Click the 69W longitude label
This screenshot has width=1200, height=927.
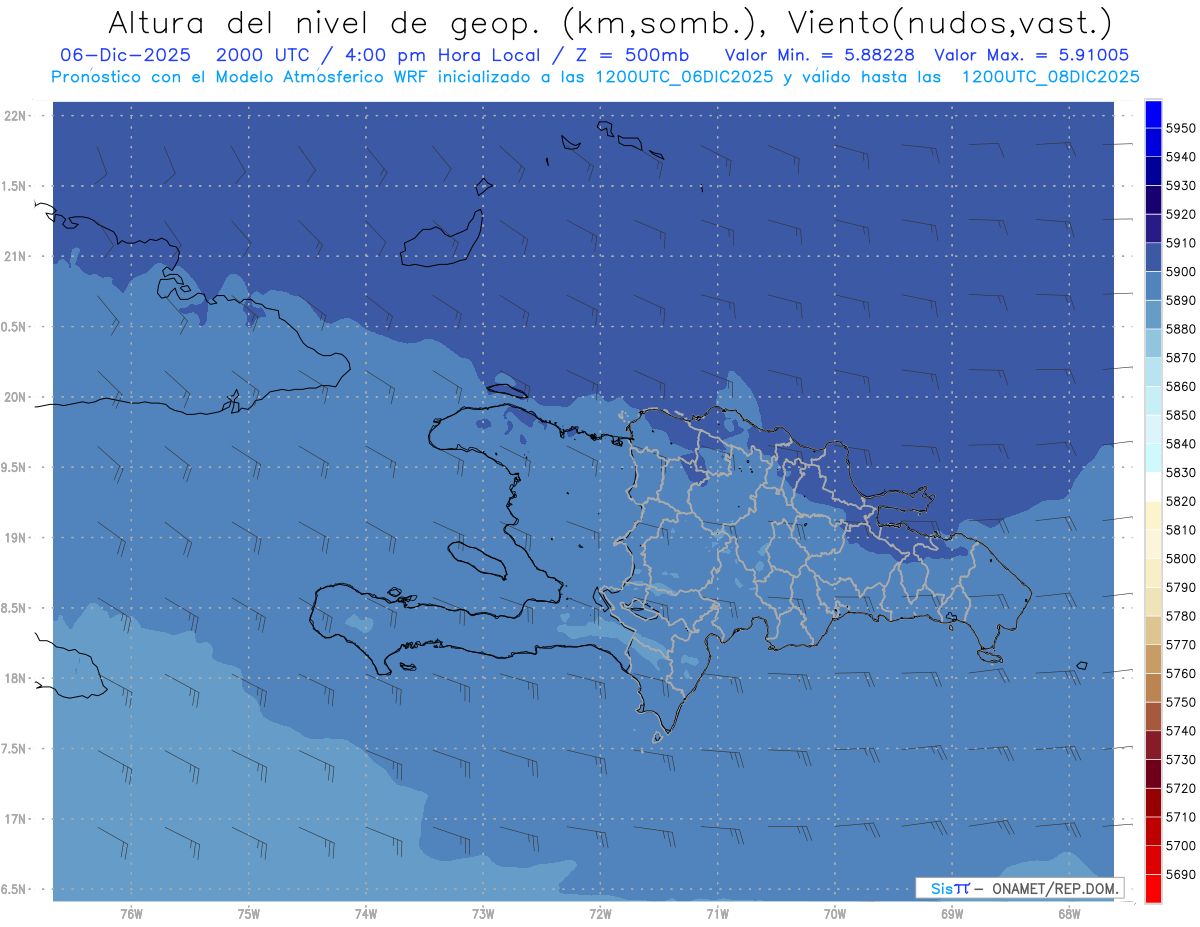pyautogui.click(x=952, y=914)
